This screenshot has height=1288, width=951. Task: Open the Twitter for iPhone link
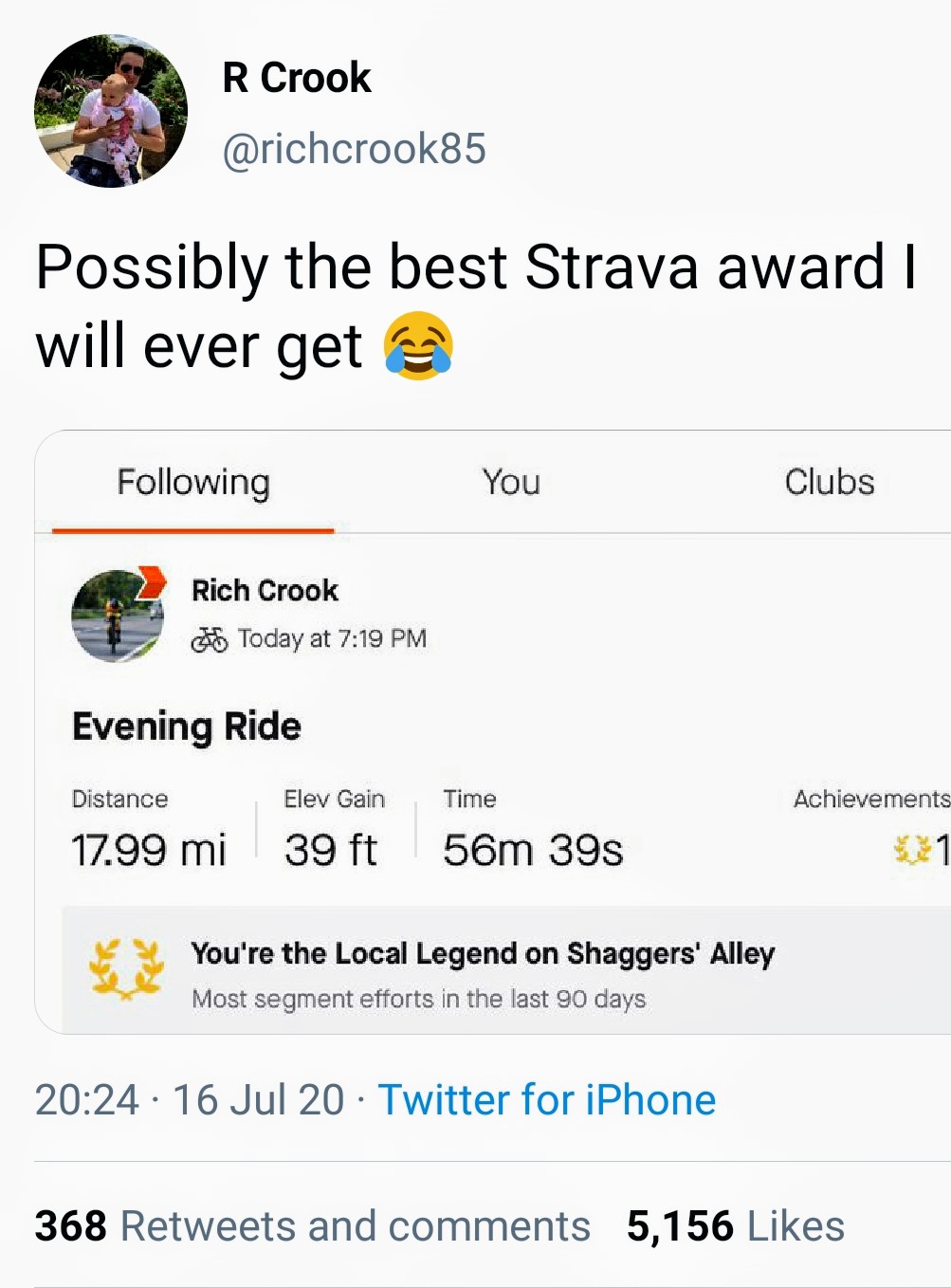(547, 1100)
